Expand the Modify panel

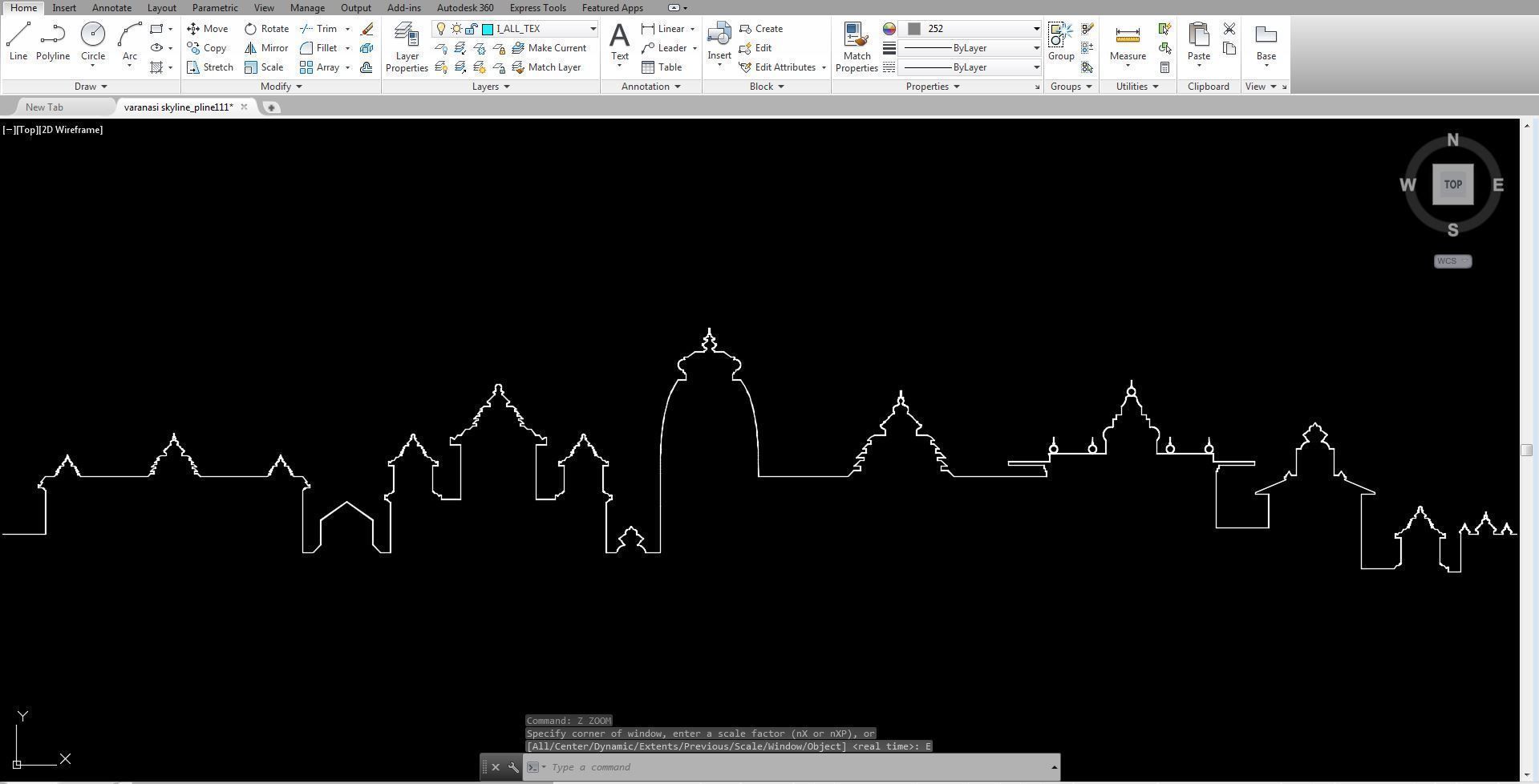click(x=281, y=87)
